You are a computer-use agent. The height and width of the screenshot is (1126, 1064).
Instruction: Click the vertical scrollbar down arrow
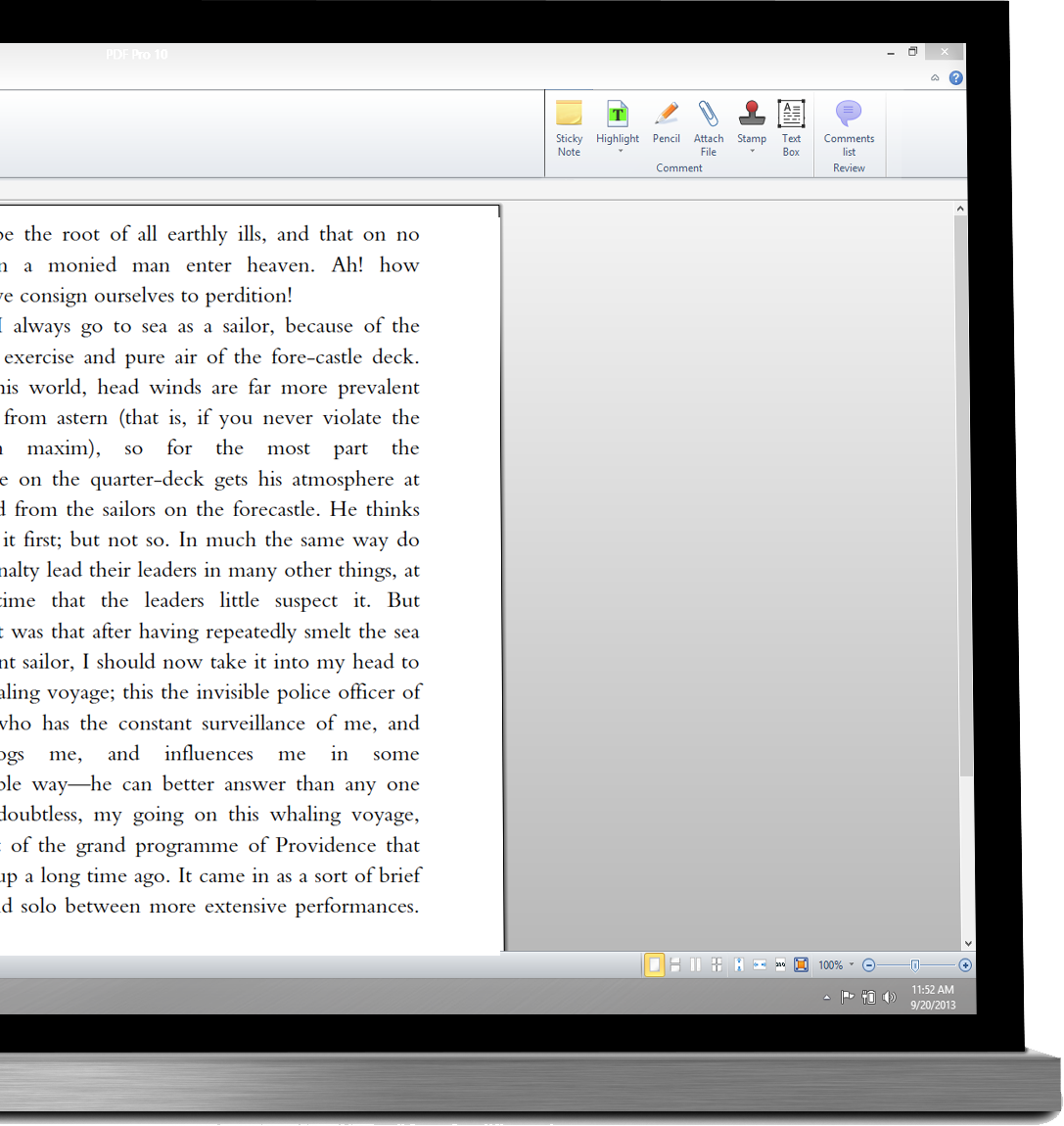pos(968,944)
